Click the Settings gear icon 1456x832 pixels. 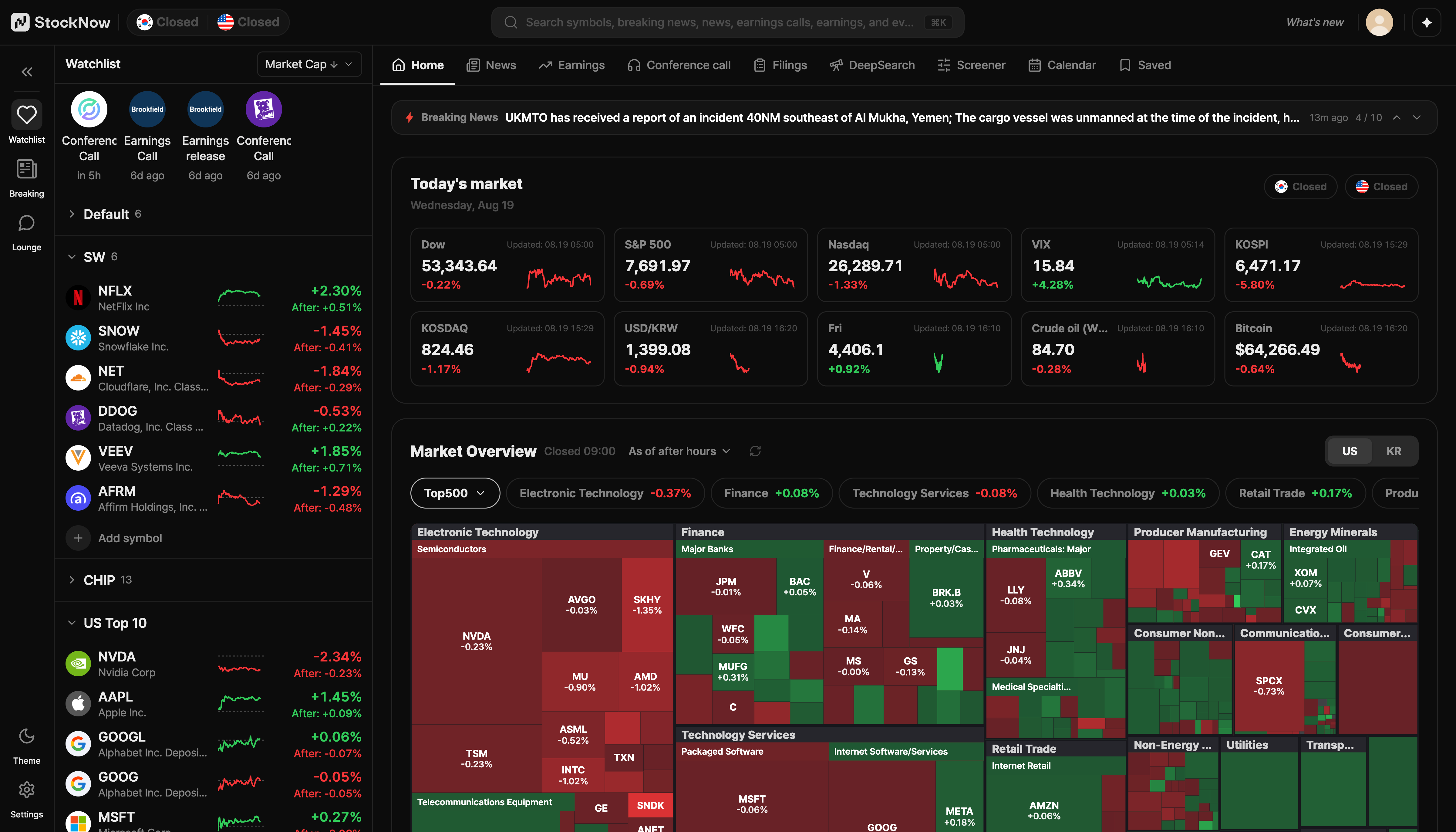coord(27,790)
